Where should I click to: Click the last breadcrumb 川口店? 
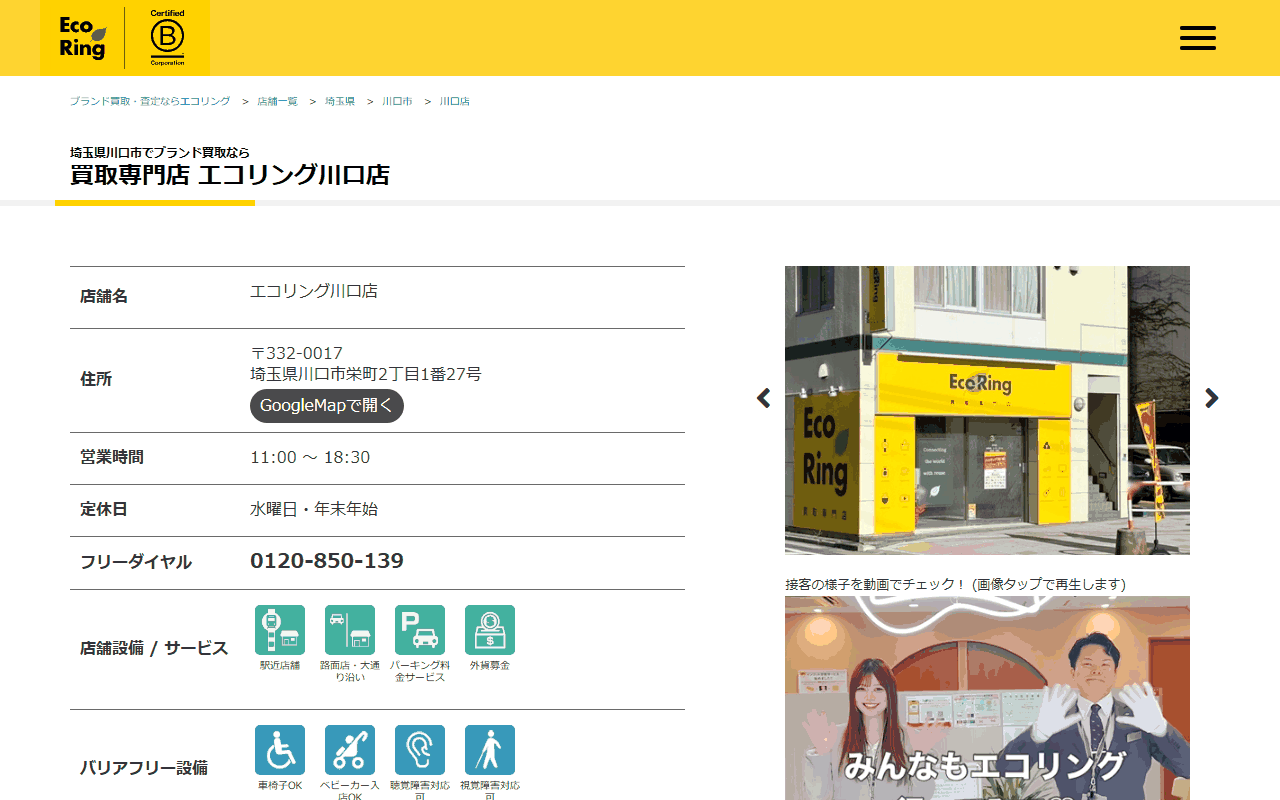455,102
